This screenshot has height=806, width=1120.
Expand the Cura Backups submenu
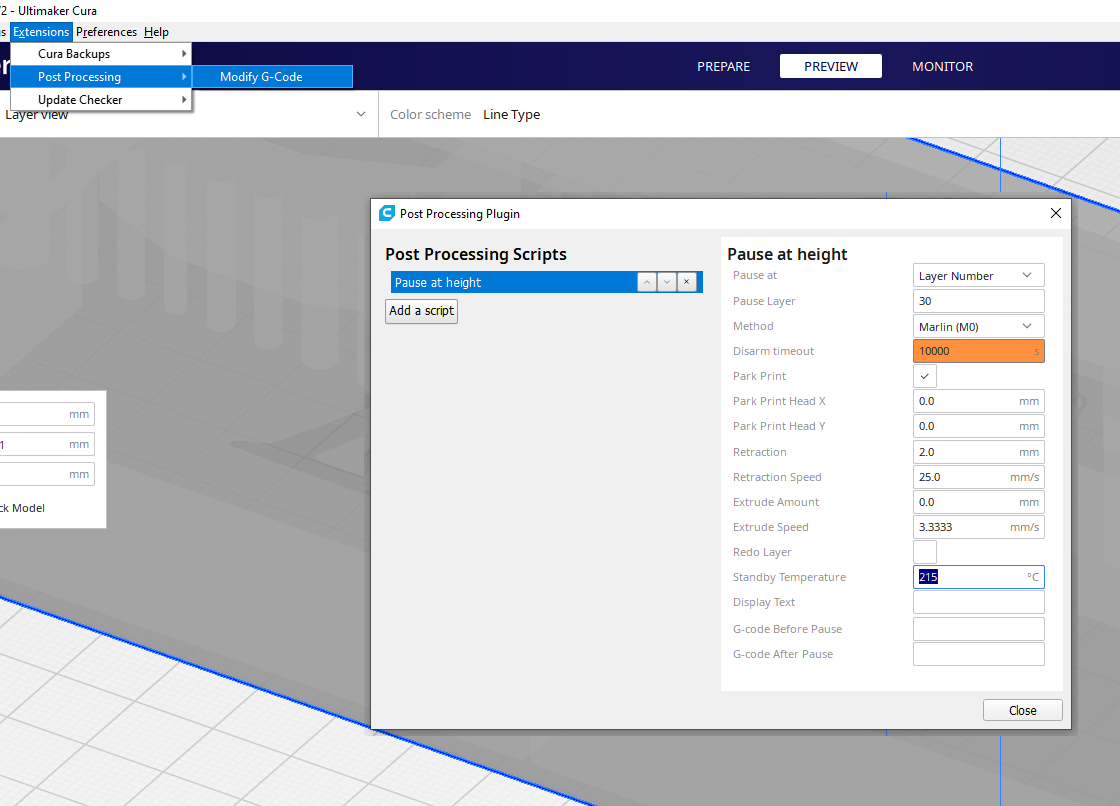pyautogui.click(x=101, y=54)
